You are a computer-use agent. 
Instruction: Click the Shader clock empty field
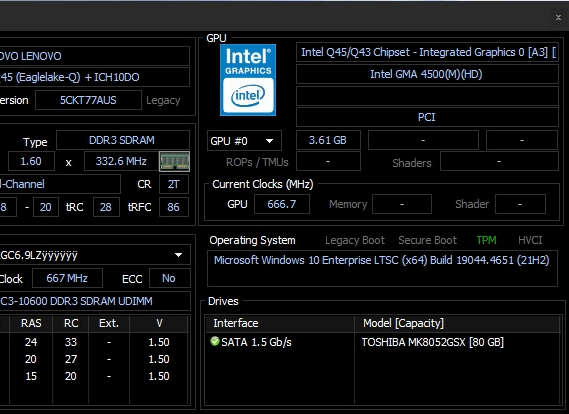(520, 204)
